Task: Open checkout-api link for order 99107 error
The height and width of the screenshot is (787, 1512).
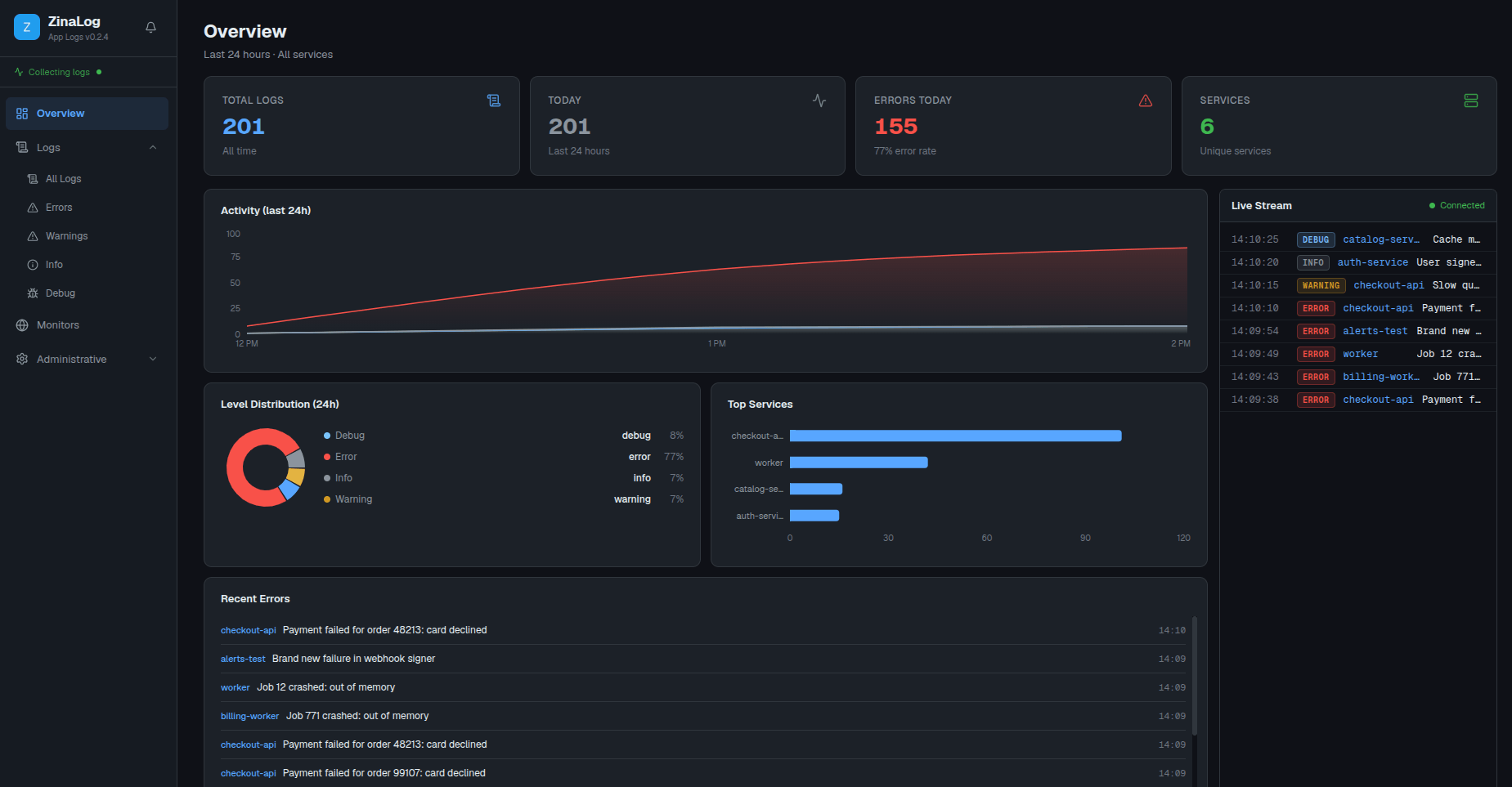Action: (x=249, y=773)
